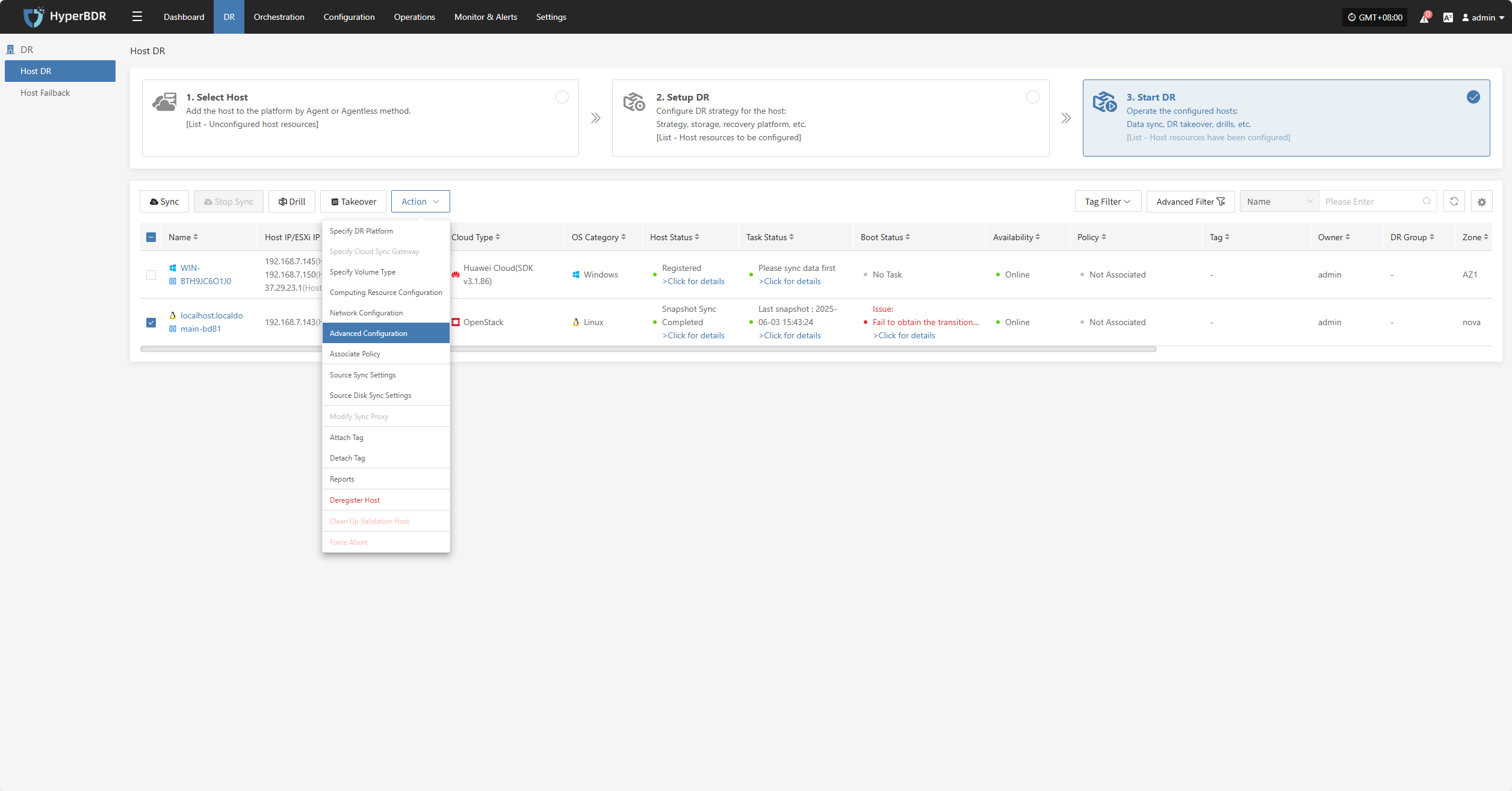The height and width of the screenshot is (791, 1512).
Task: Click the Setup DR gear-cube icon
Action: [634, 102]
